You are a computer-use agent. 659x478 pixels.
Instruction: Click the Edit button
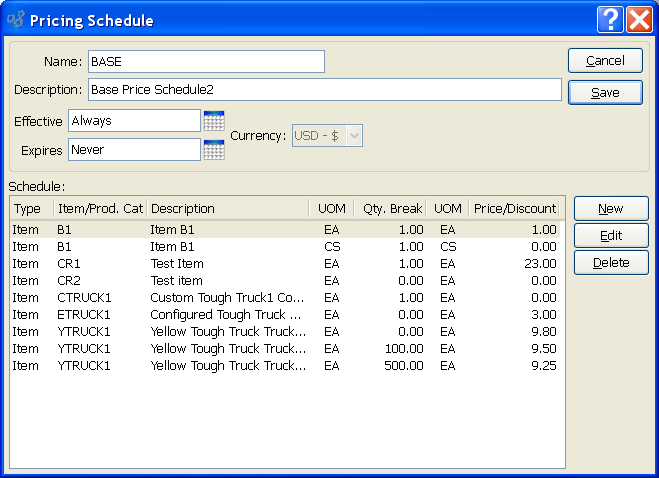[611, 235]
